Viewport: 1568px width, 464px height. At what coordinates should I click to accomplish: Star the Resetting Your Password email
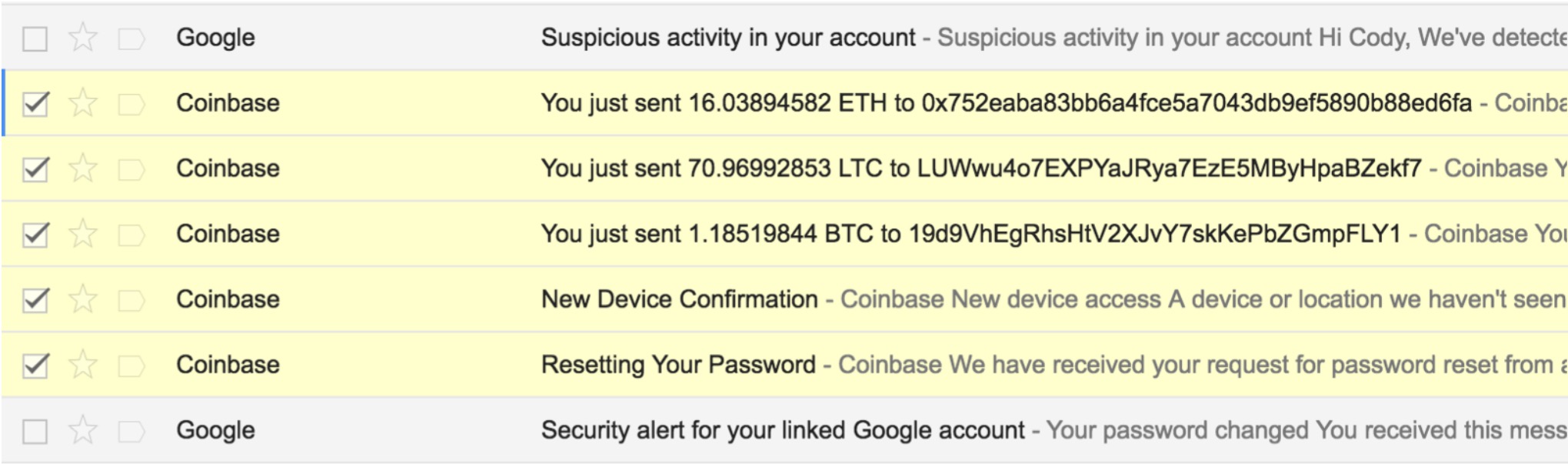coord(82,365)
